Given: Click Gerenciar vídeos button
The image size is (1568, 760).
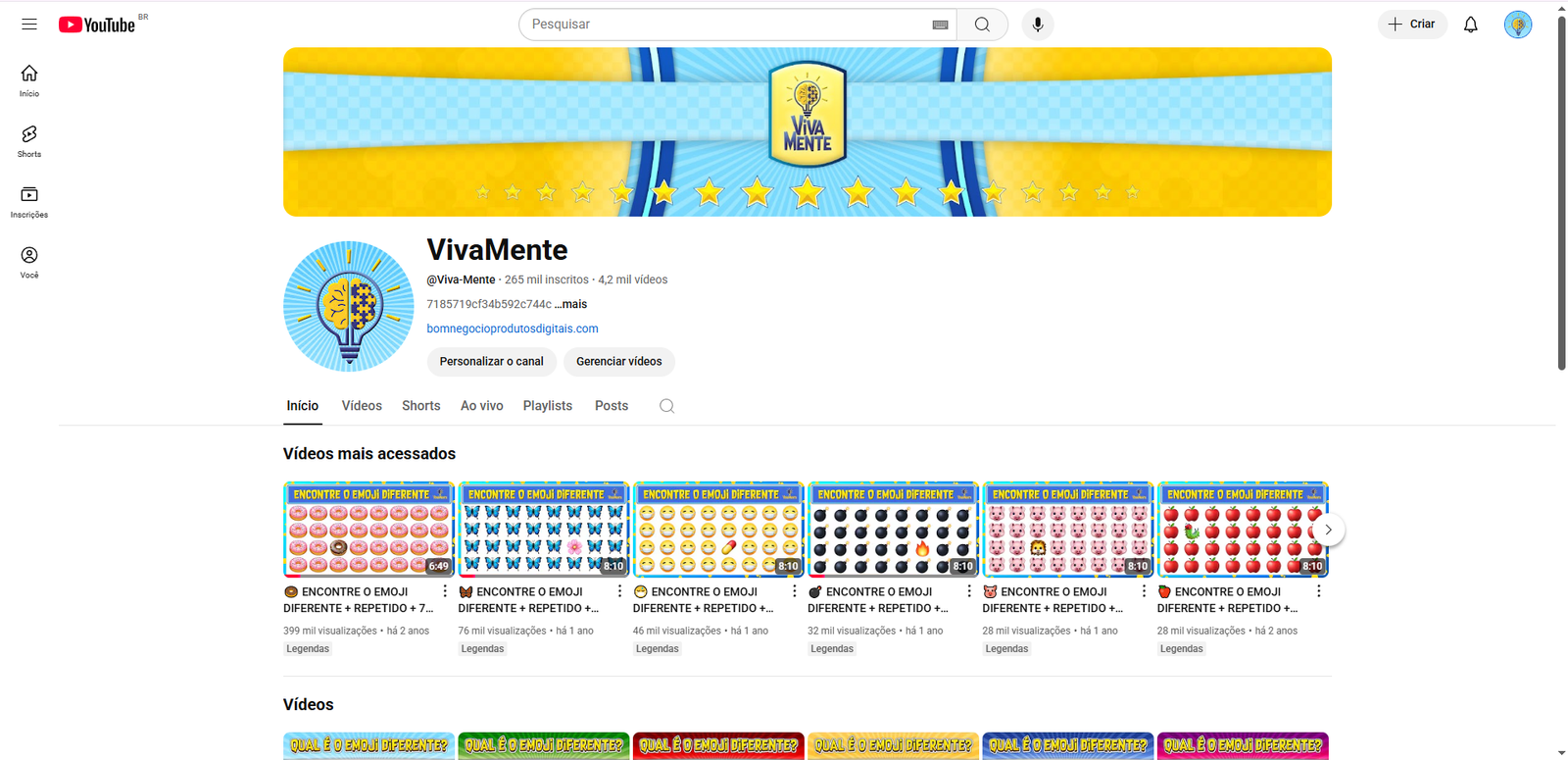Looking at the screenshot, I should click(618, 362).
